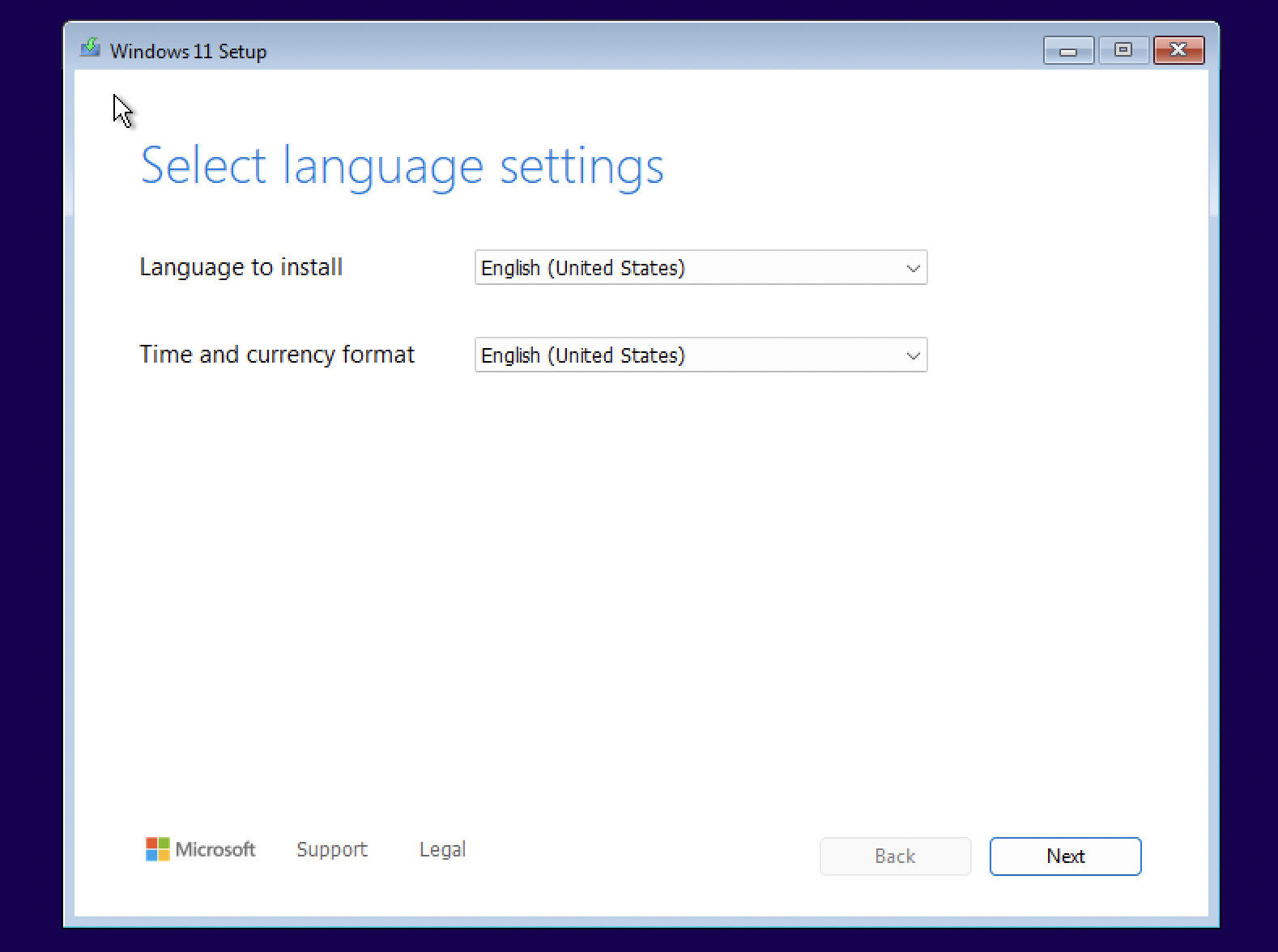Click the grayed-out Back button
The width and height of the screenshot is (1278, 952).
(x=895, y=856)
